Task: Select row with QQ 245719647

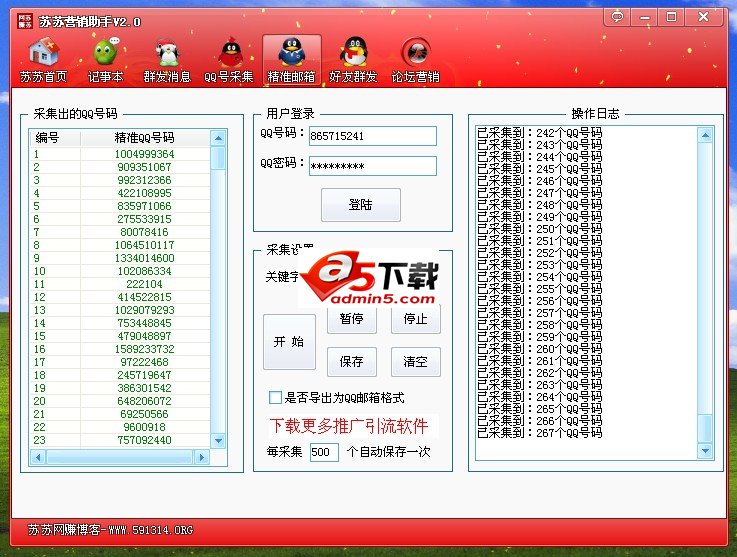Action: point(120,375)
